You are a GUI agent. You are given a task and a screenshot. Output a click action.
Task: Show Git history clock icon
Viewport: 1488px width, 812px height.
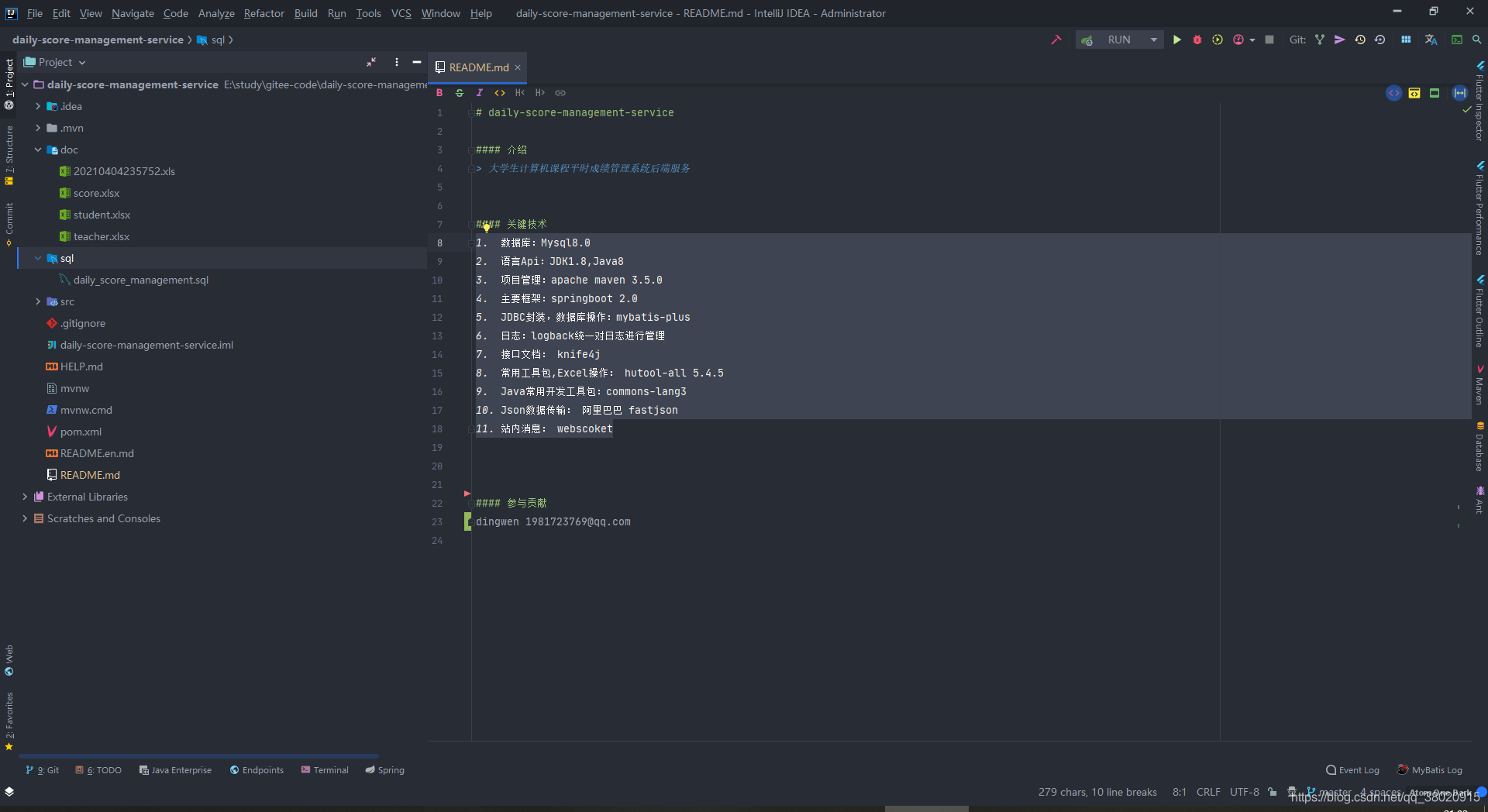point(1360,40)
